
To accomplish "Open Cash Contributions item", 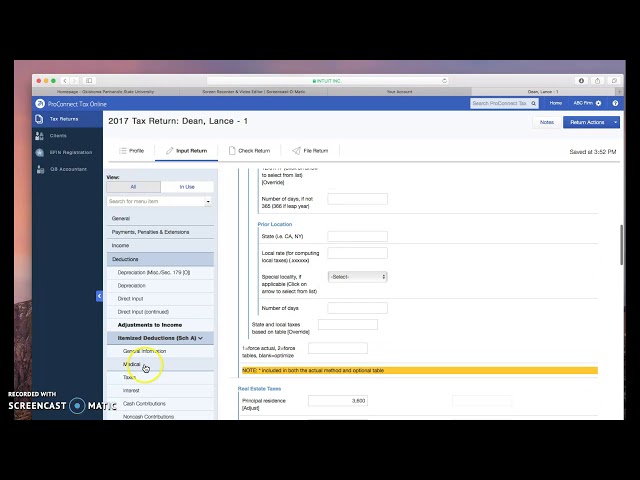I will tap(160, 403).
